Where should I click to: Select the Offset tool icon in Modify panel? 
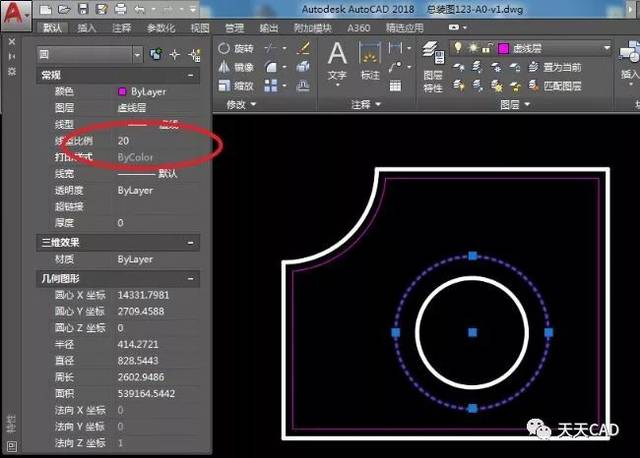pyautogui.click(x=303, y=85)
